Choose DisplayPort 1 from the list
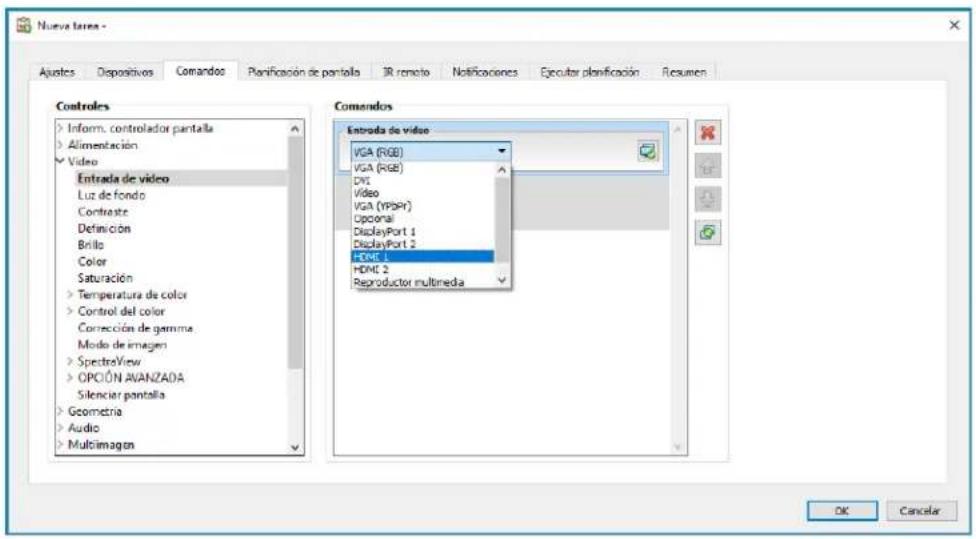This screenshot has width=976, height=539. [x=423, y=232]
